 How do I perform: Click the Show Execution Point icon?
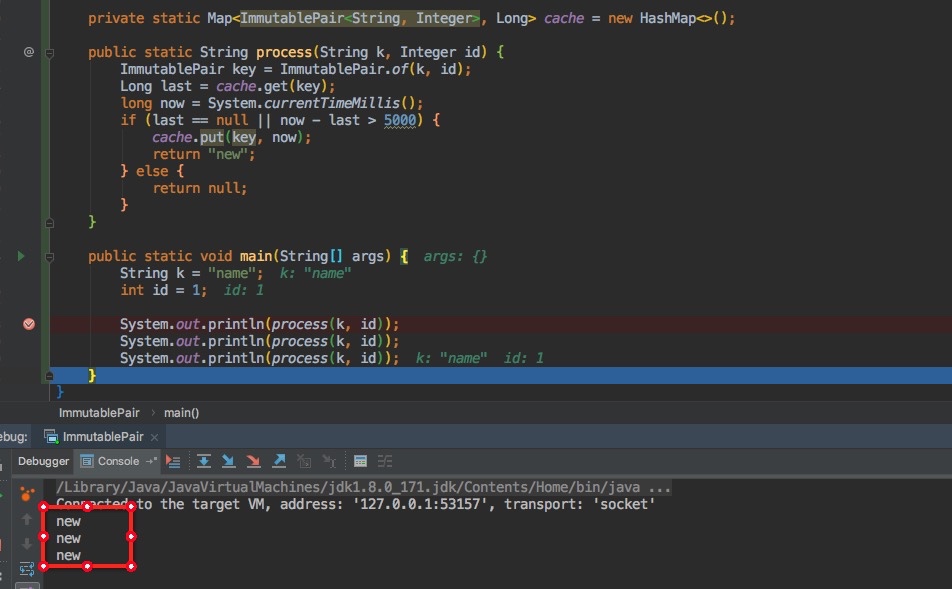tap(173, 461)
